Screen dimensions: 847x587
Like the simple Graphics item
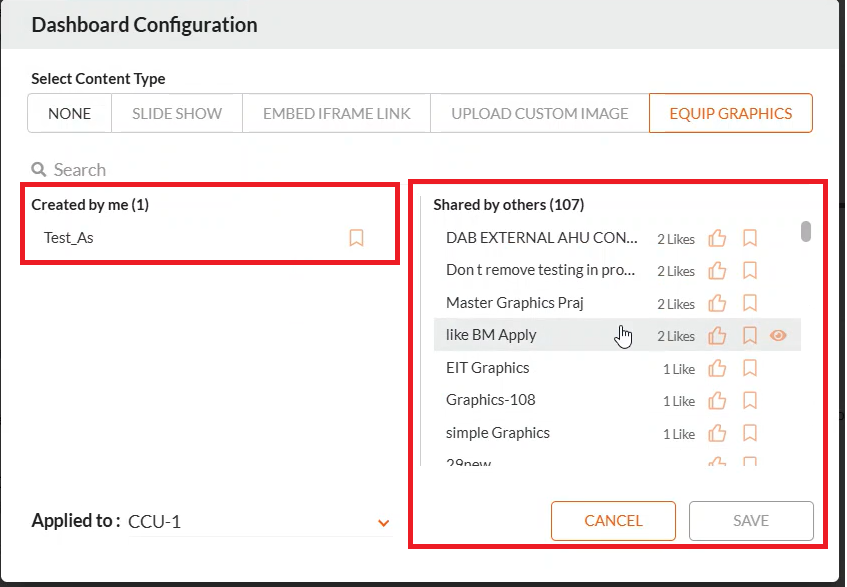click(x=717, y=433)
